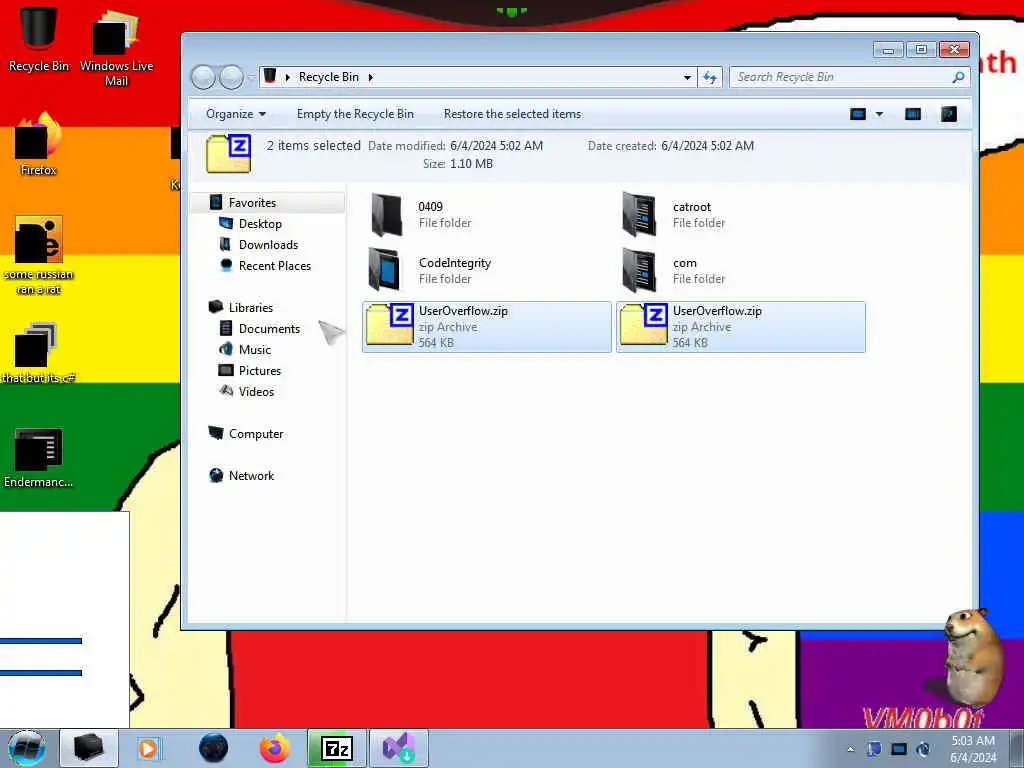
Task: Click the Action Center flag tray icon
Action: click(874, 749)
